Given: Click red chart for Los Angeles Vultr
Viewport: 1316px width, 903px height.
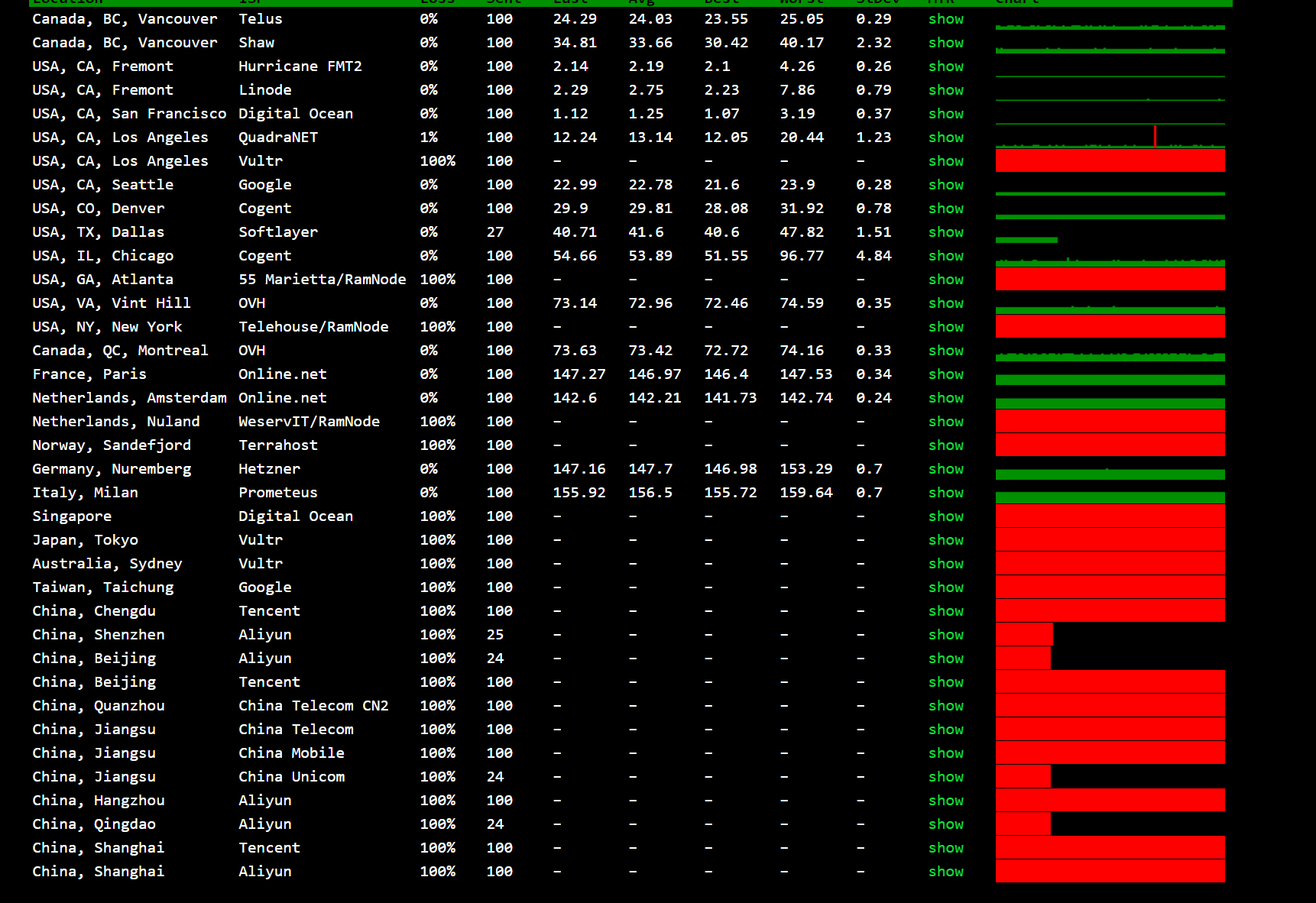Looking at the screenshot, I should [x=1110, y=160].
